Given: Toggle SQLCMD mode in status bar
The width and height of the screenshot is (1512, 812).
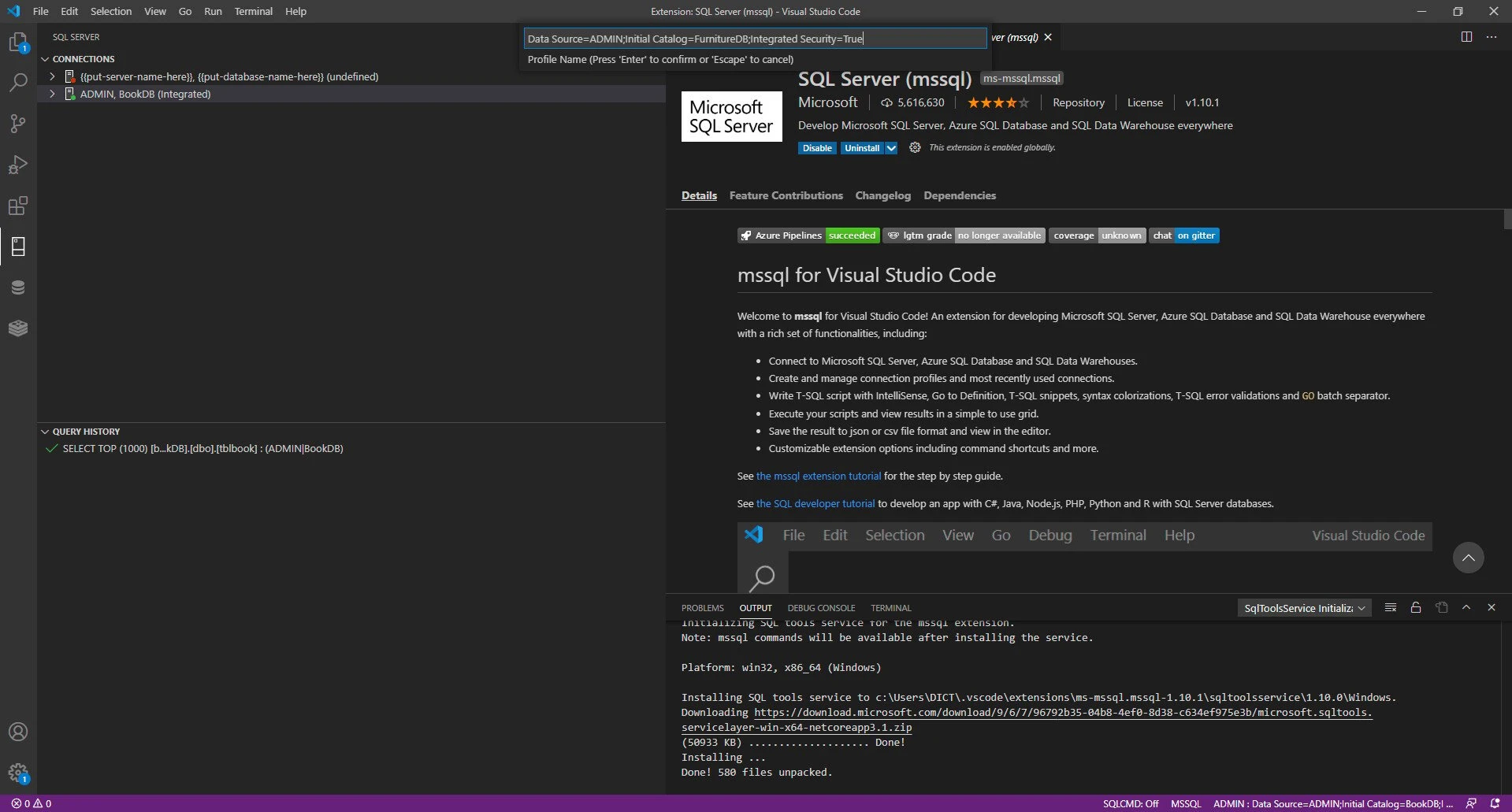Looking at the screenshot, I should [1130, 803].
